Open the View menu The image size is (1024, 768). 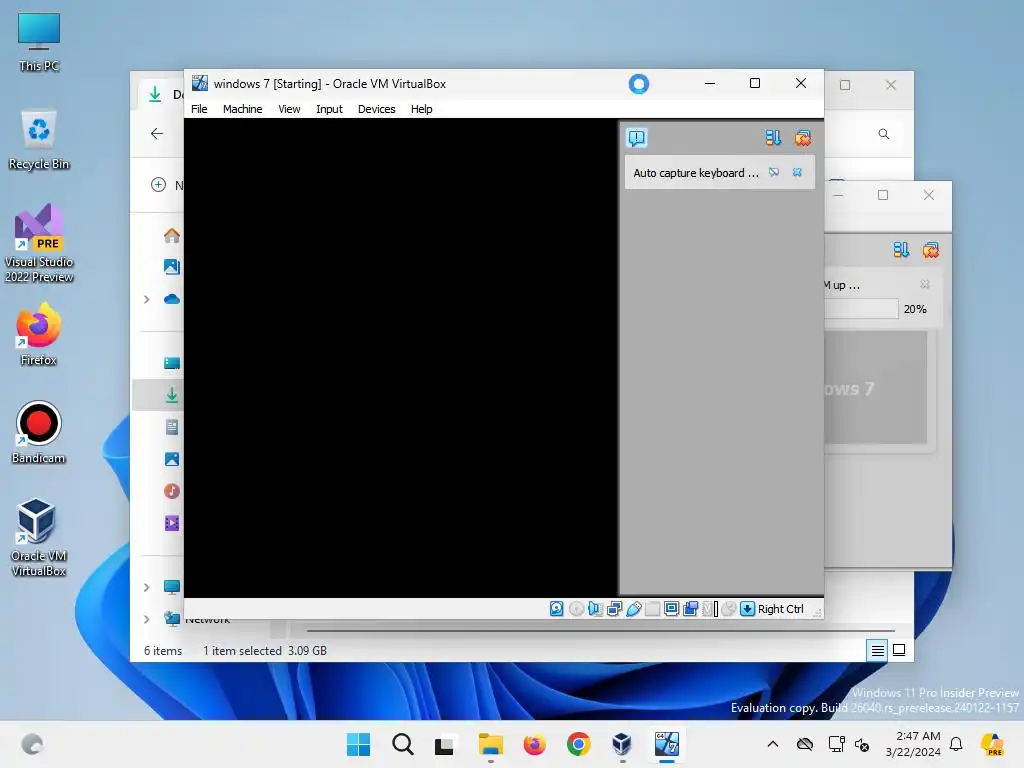[x=289, y=109]
